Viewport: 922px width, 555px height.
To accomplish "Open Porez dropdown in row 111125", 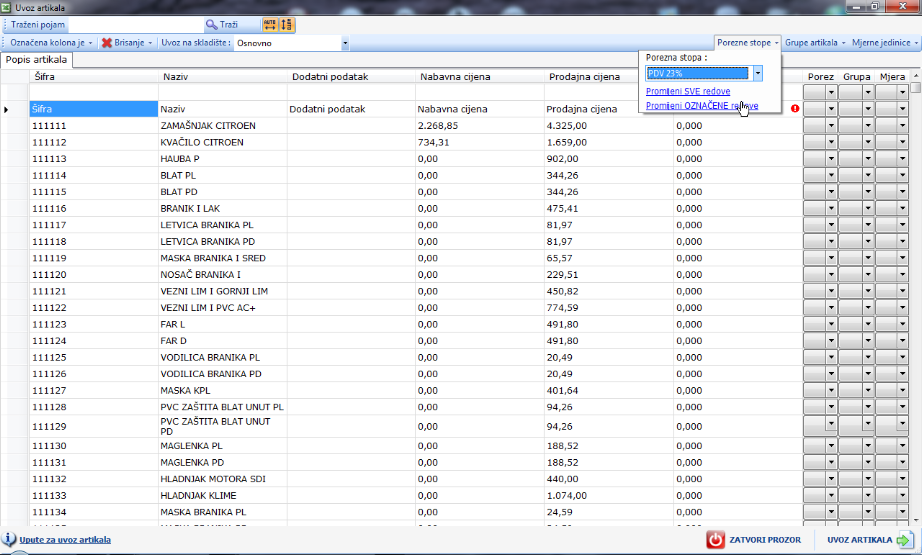I will tap(831, 357).
